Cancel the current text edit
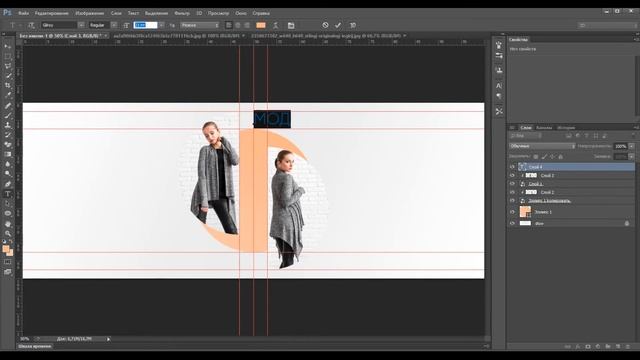This screenshot has height=360, width=640. pos(325,25)
